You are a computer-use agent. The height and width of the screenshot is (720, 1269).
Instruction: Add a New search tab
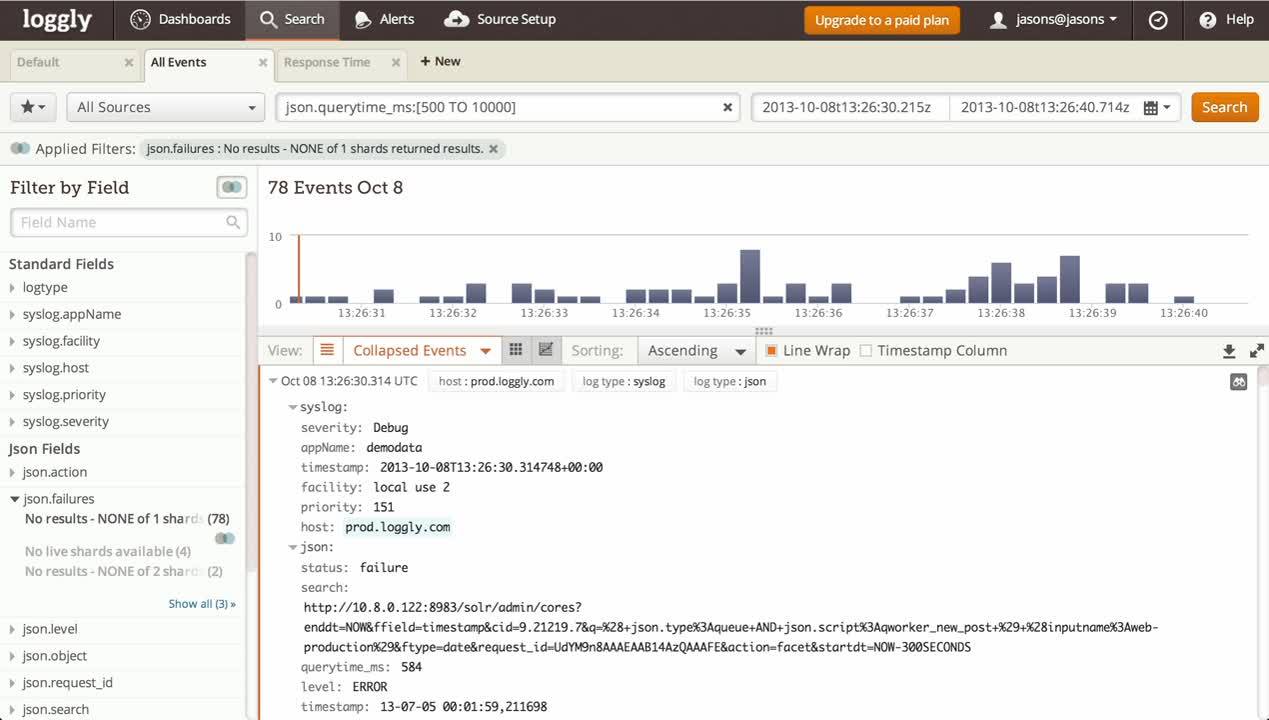440,61
